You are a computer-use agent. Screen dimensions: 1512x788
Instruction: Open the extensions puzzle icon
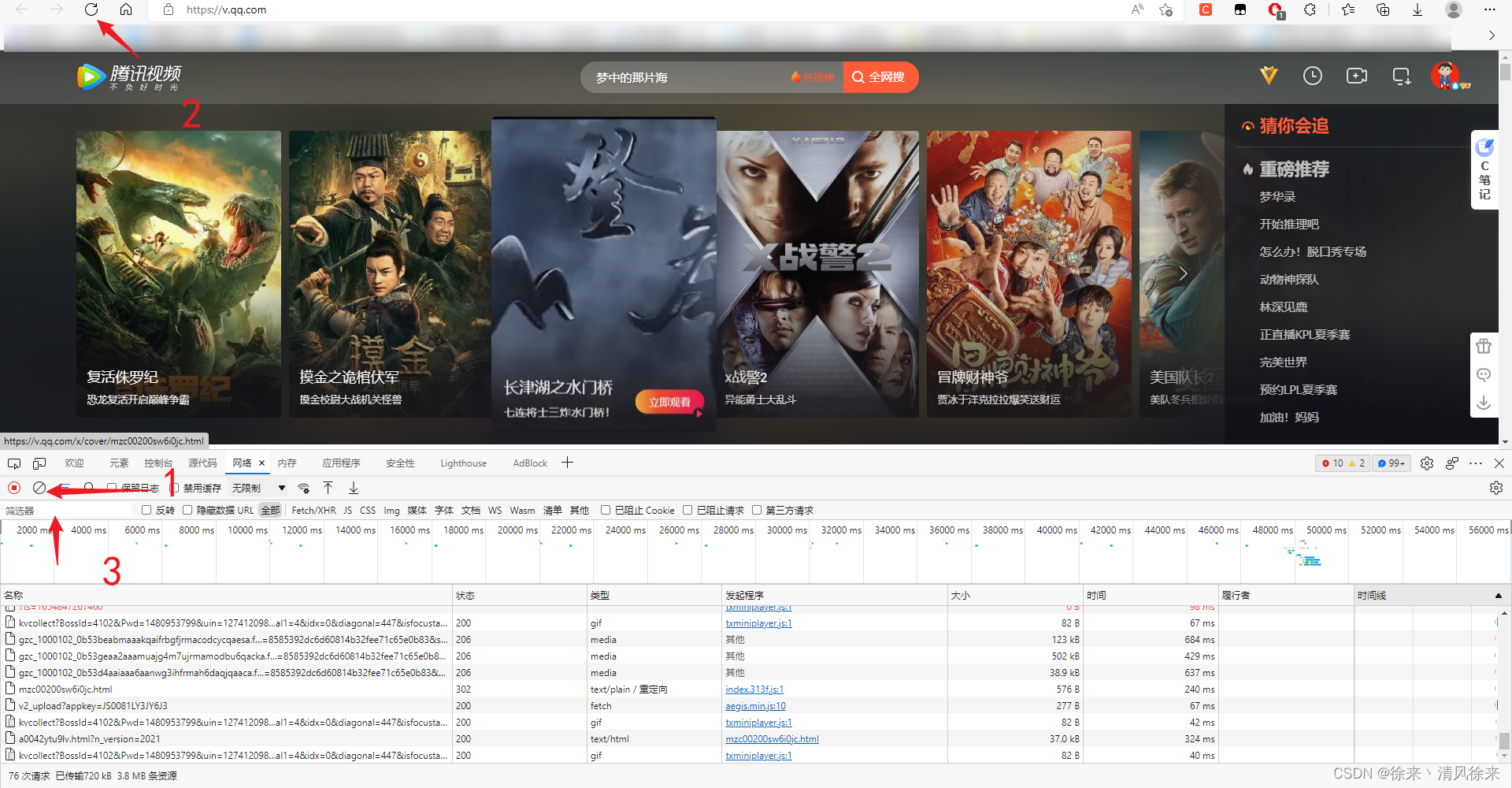(x=1310, y=9)
